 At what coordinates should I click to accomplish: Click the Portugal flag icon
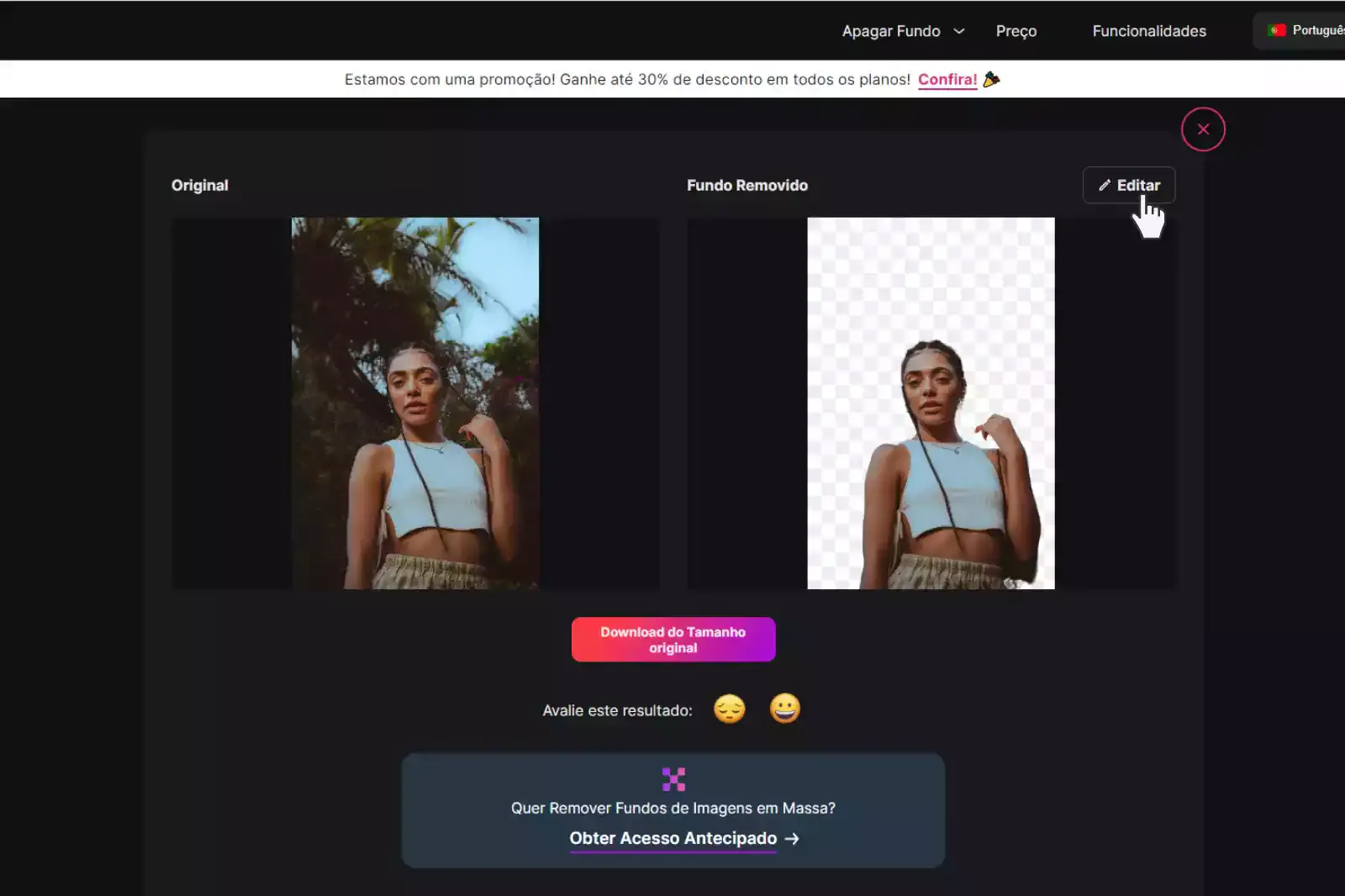tap(1277, 30)
